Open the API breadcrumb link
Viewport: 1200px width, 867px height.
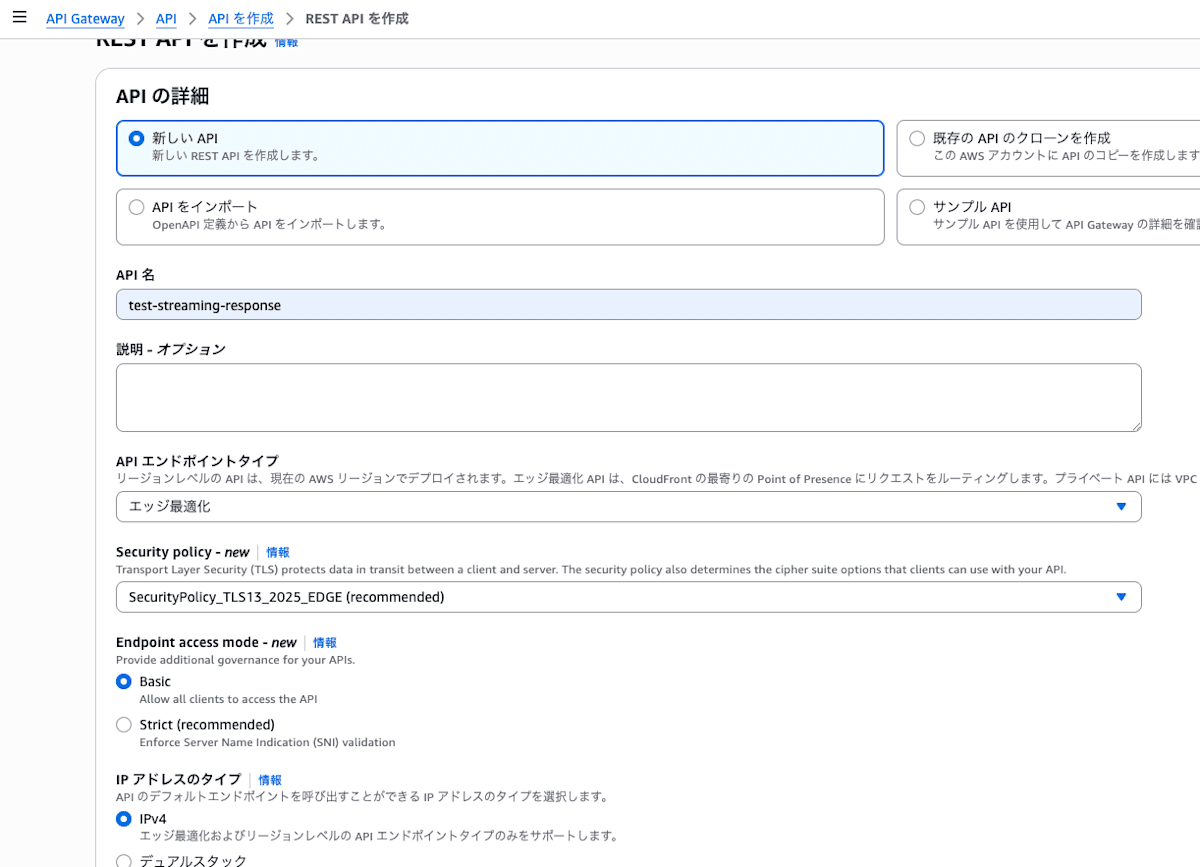(x=166, y=18)
